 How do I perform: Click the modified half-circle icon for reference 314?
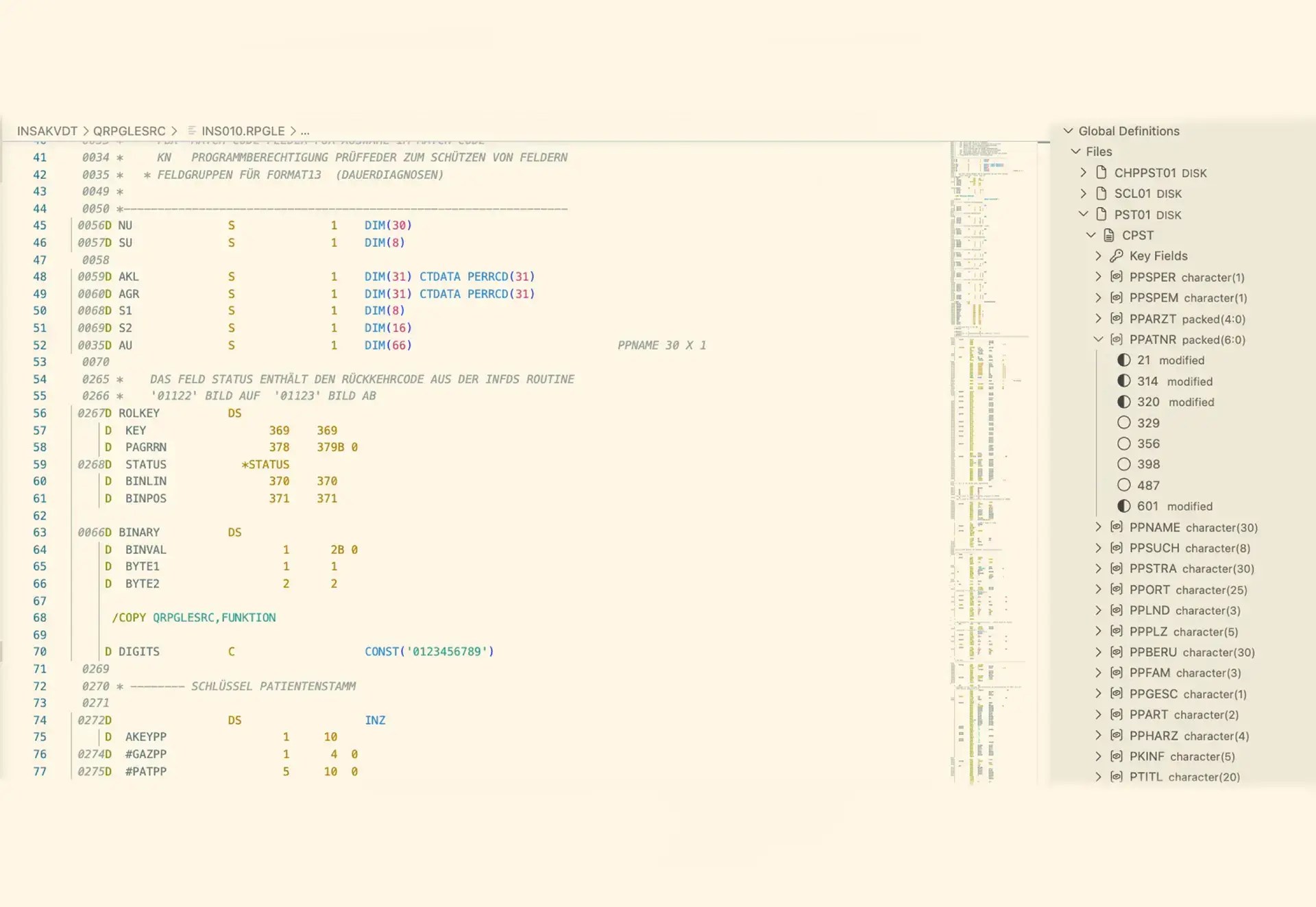point(1124,381)
